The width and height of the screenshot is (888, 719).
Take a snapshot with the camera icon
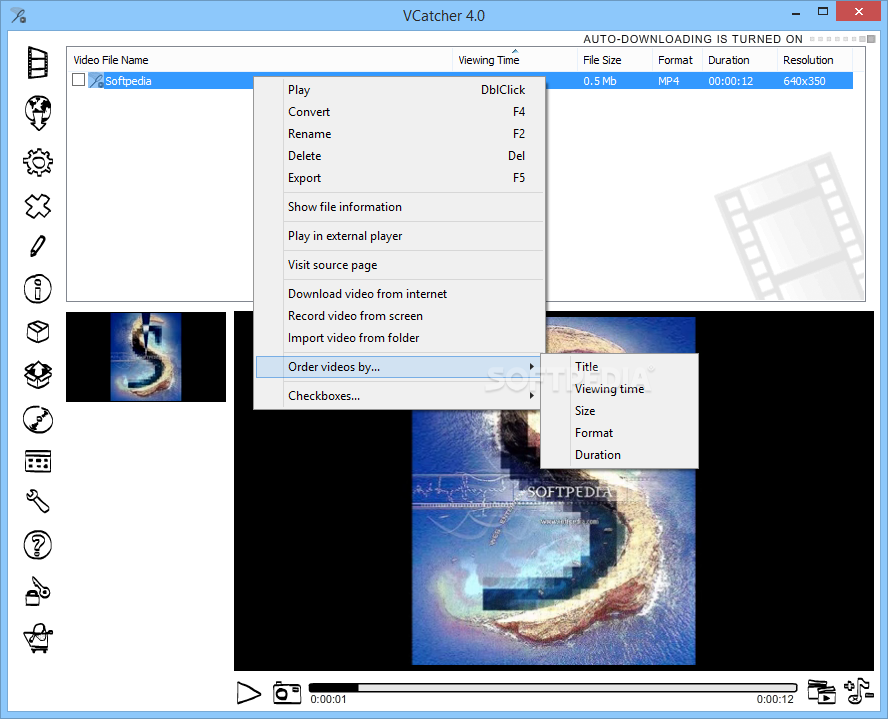coord(287,692)
